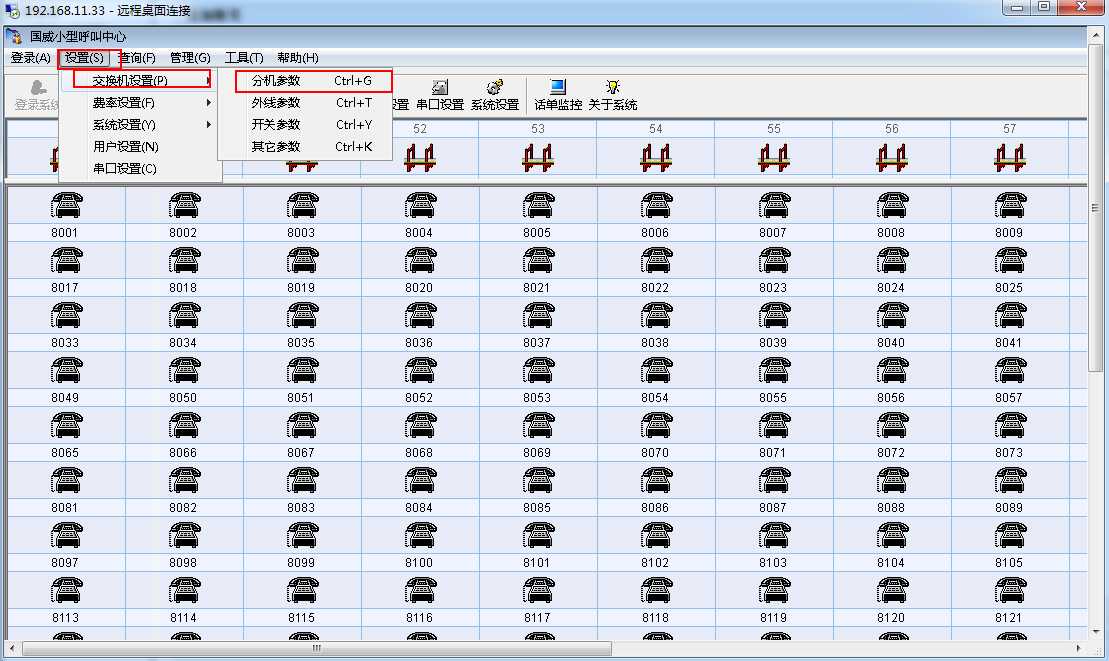1109x661 pixels.
Task: Expand the 费率设置(F) submenu
Action: click(140, 103)
